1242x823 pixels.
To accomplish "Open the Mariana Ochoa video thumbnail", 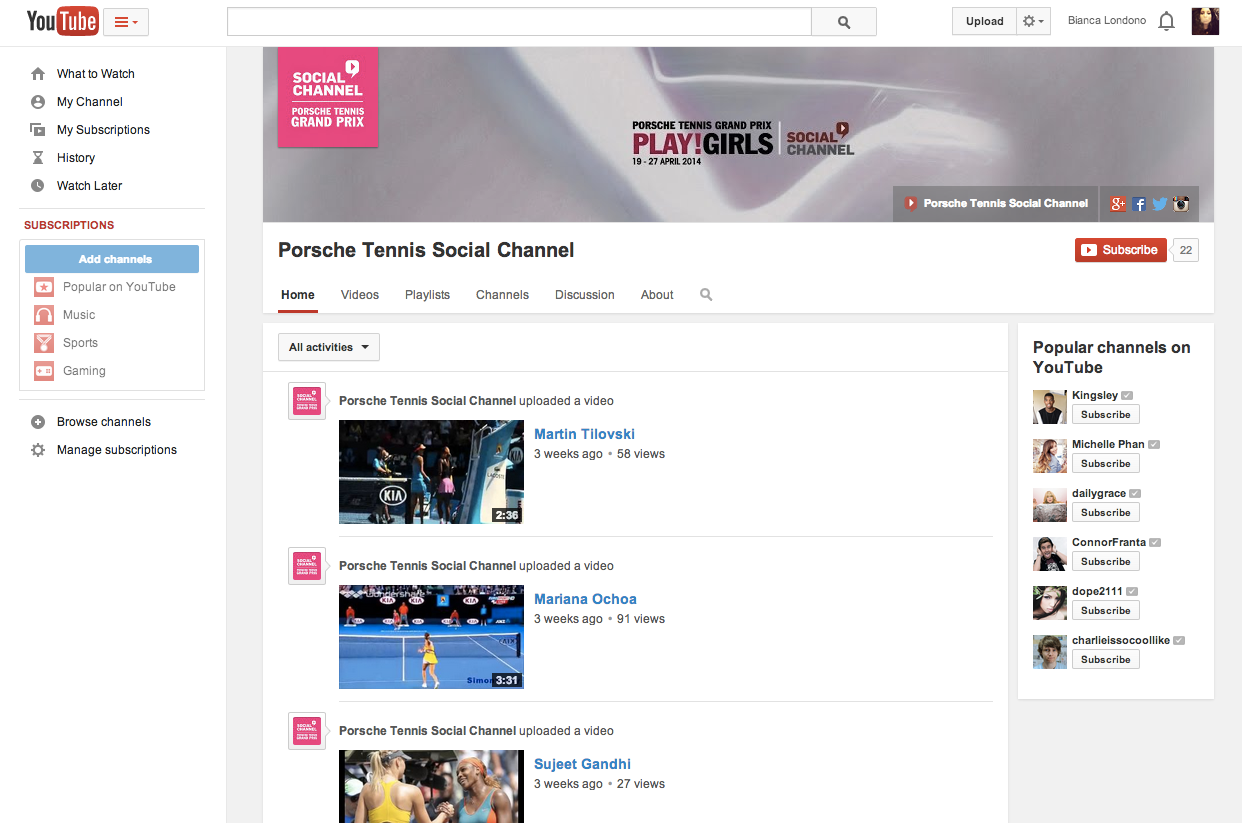I will [431, 637].
